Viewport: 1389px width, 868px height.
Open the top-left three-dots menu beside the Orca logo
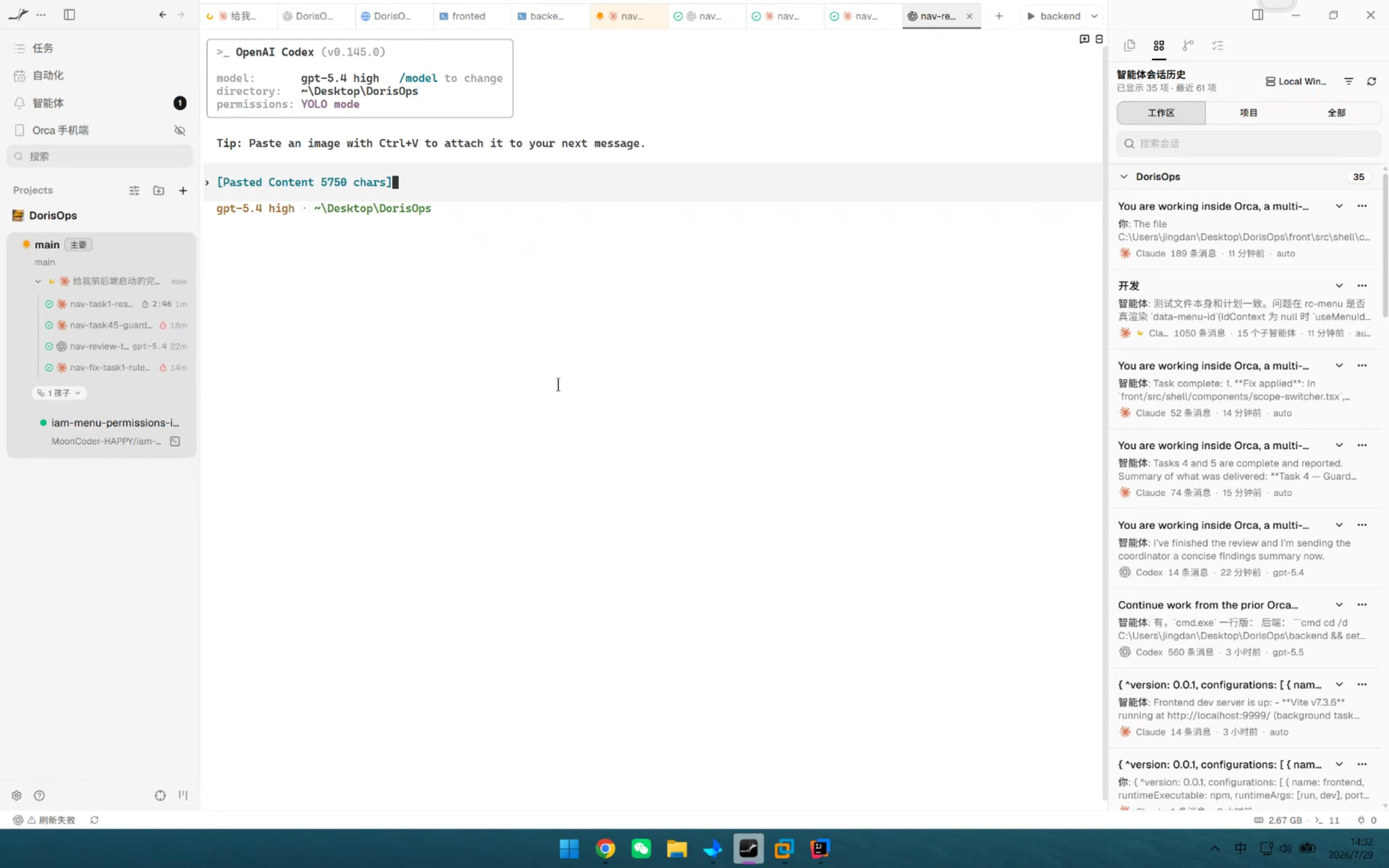(41, 14)
